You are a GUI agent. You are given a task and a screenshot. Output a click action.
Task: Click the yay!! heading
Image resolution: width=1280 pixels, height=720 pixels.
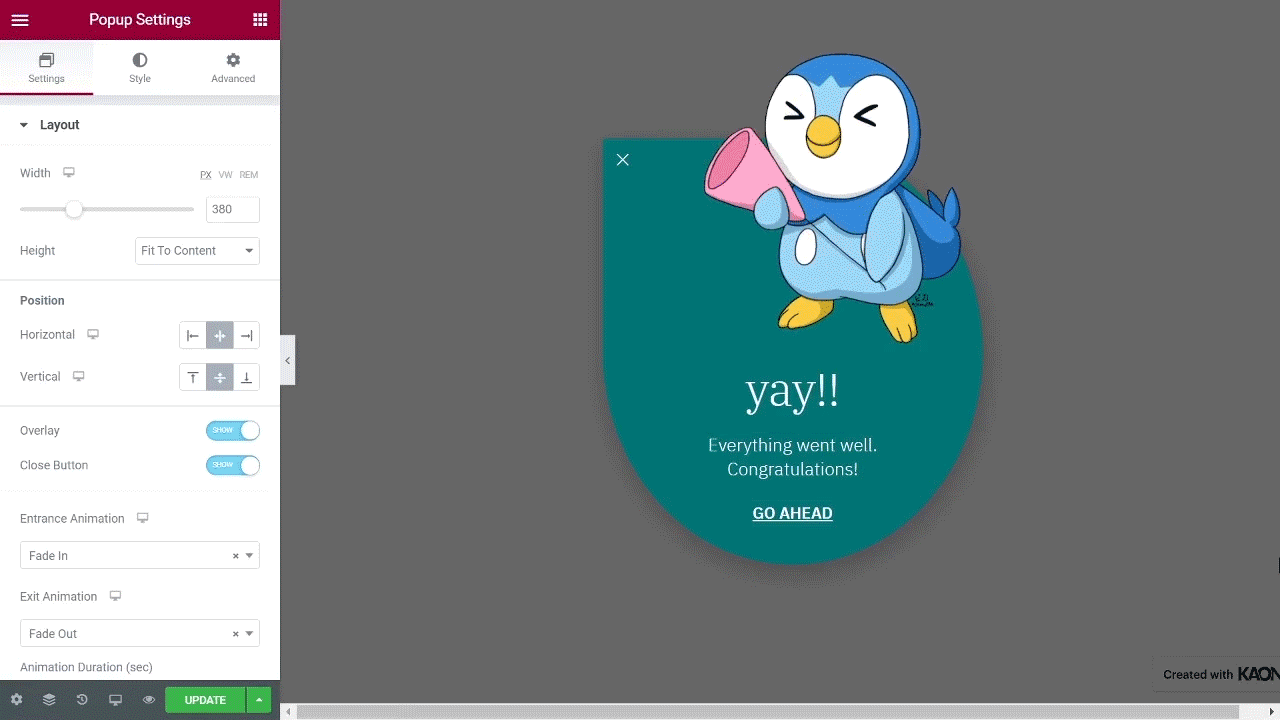(792, 391)
